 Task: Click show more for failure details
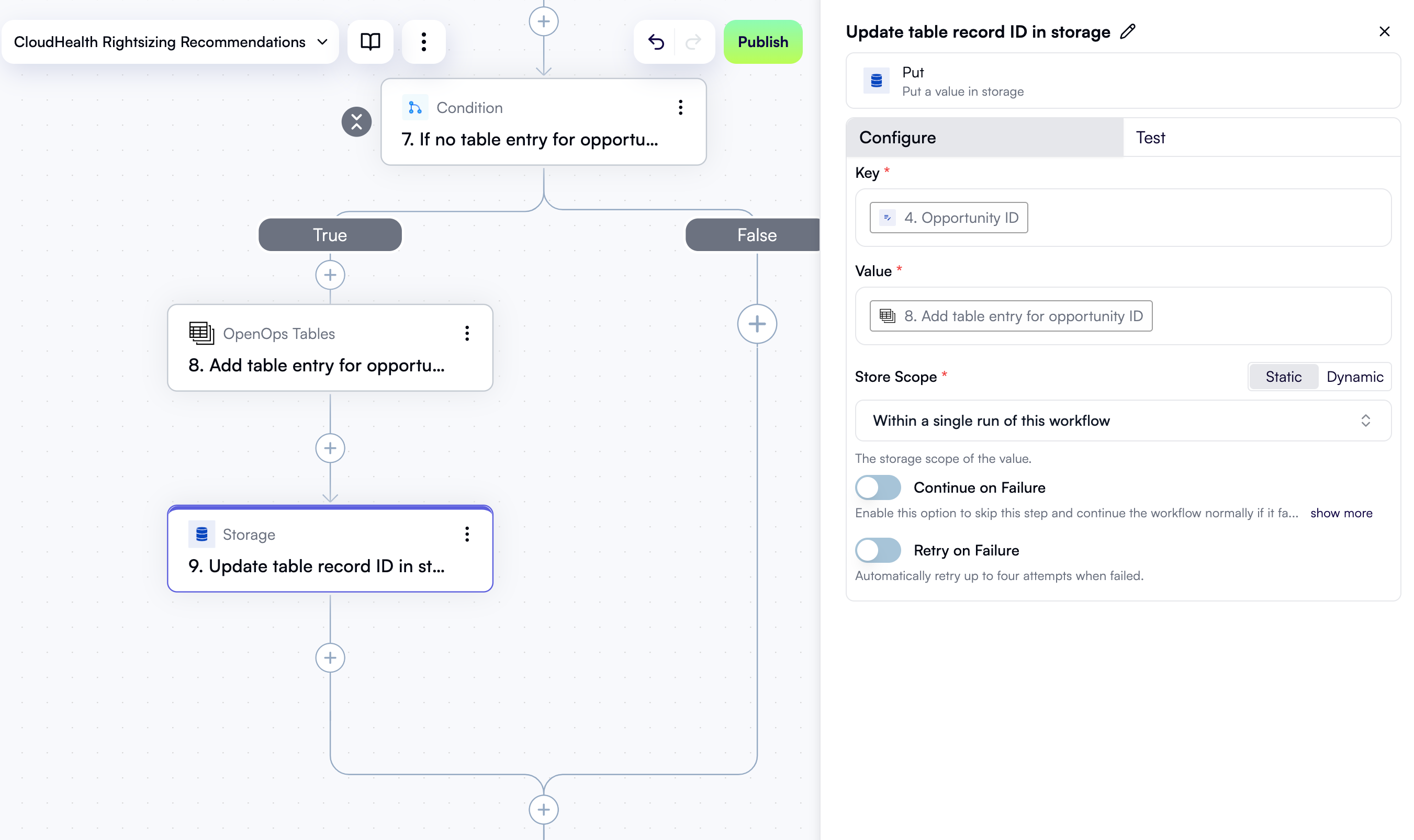[1341, 513]
